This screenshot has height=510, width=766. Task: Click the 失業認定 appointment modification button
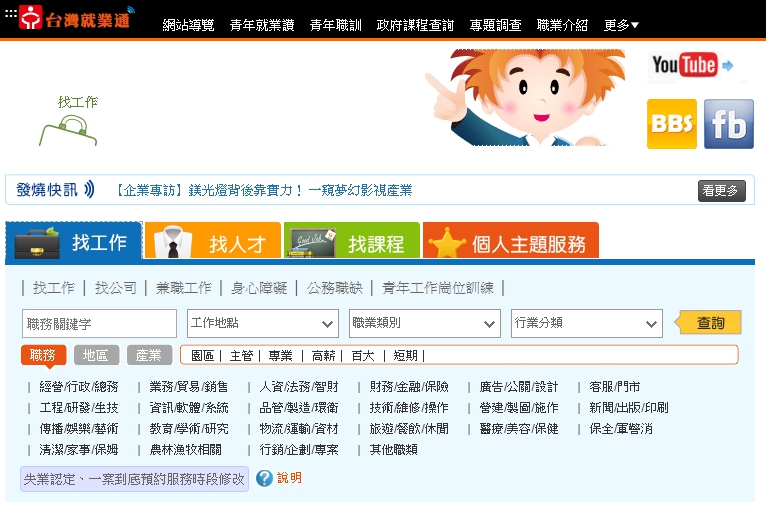coord(134,479)
